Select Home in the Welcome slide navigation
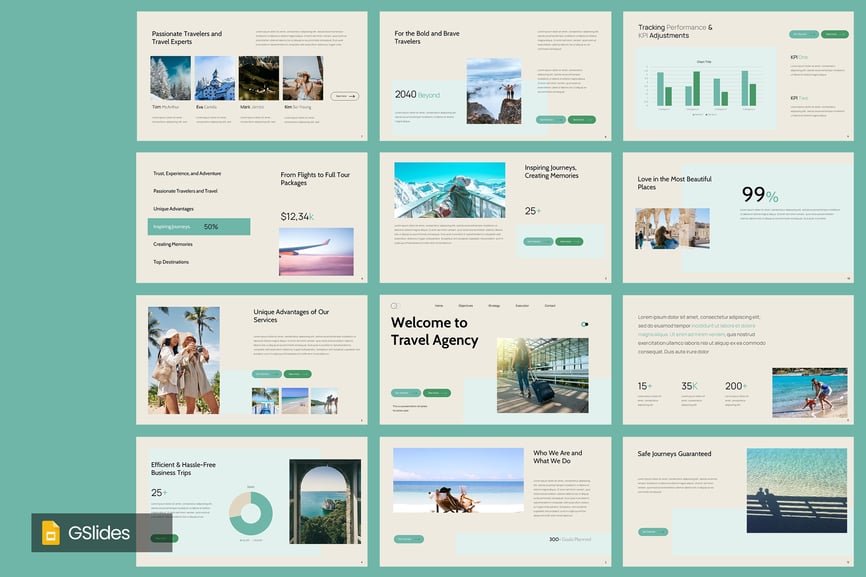Screen dimensions: 866x577 pos(439,306)
